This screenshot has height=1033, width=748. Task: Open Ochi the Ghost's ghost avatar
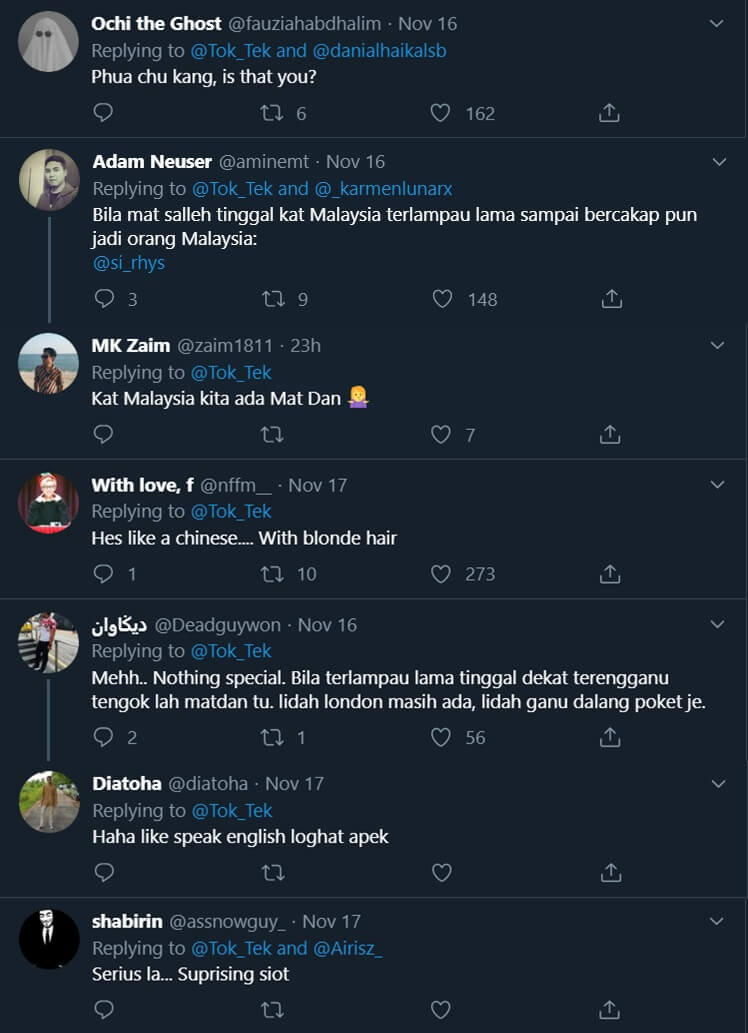coord(49,41)
